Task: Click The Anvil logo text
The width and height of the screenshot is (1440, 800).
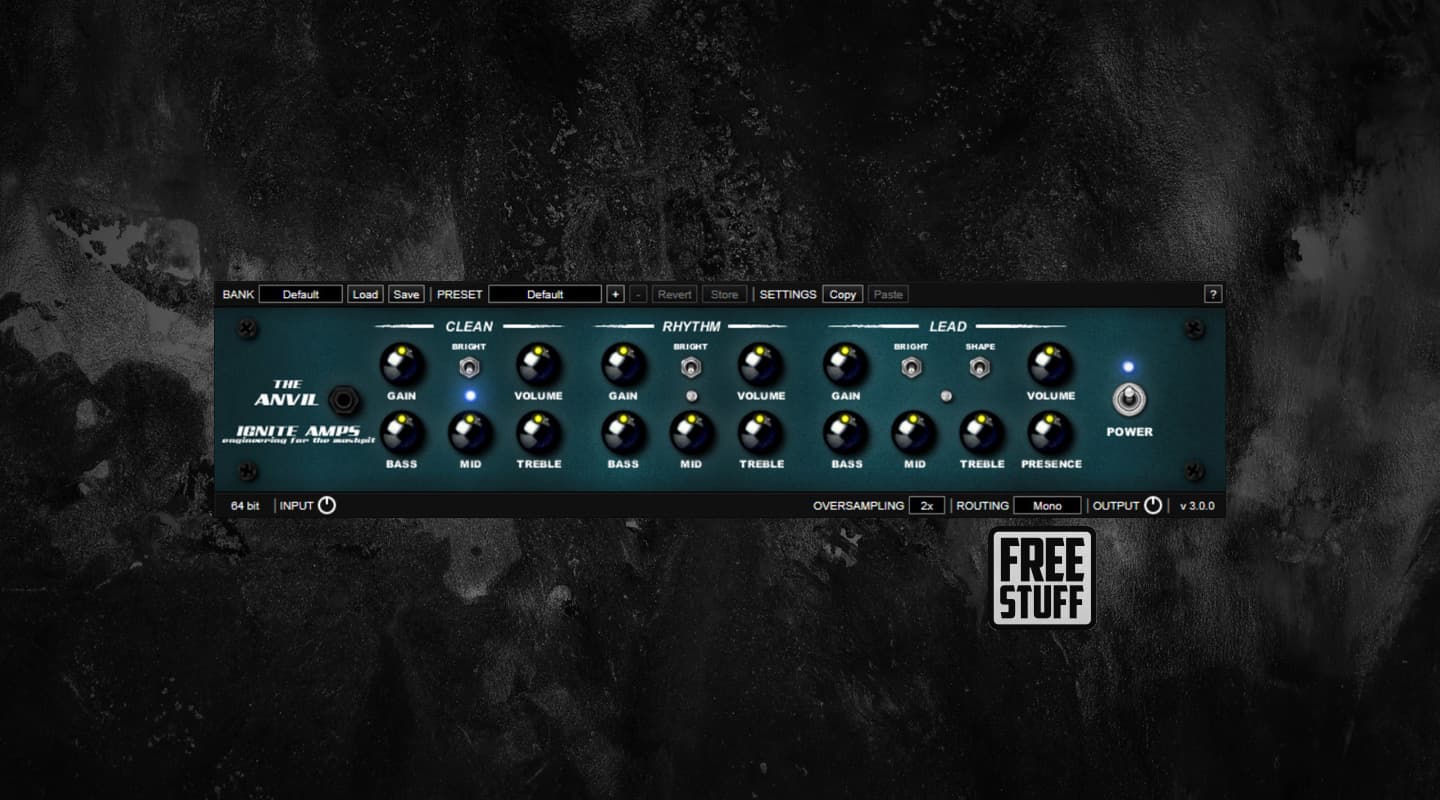Action: tap(289, 393)
